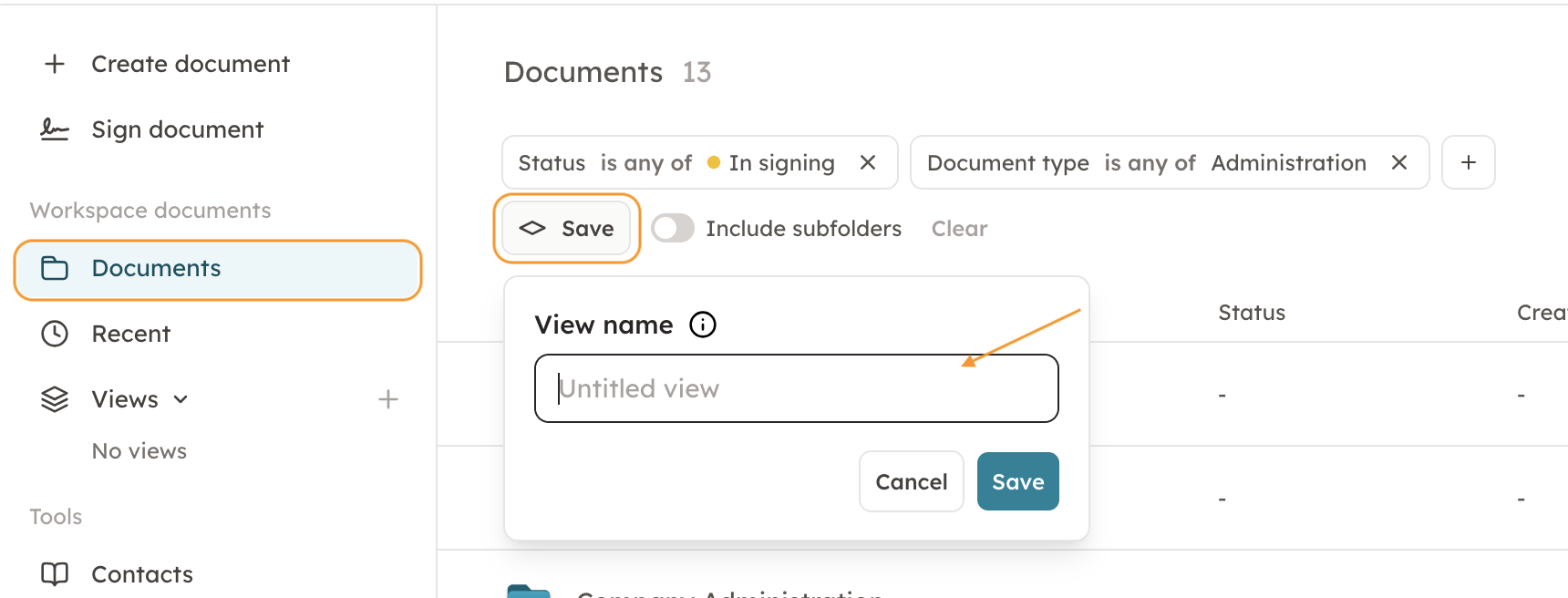Enable the Include subfolders toggle
Screen dimensions: 1568x598
[673, 228]
